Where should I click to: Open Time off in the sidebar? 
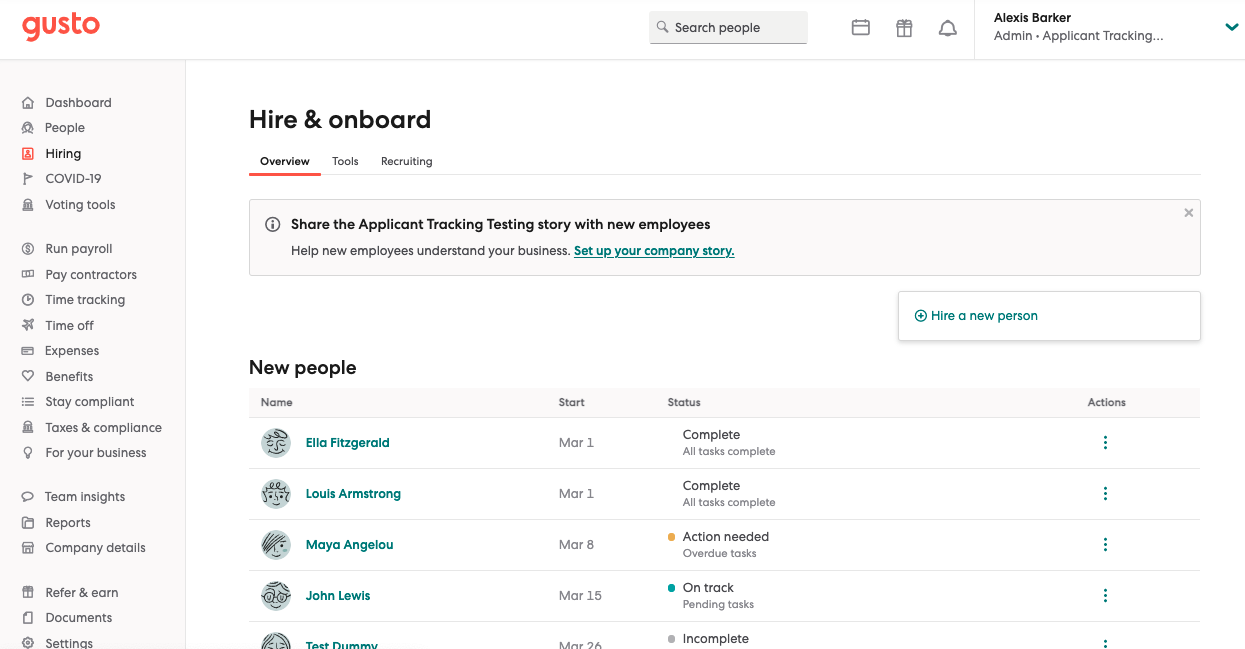coord(70,326)
